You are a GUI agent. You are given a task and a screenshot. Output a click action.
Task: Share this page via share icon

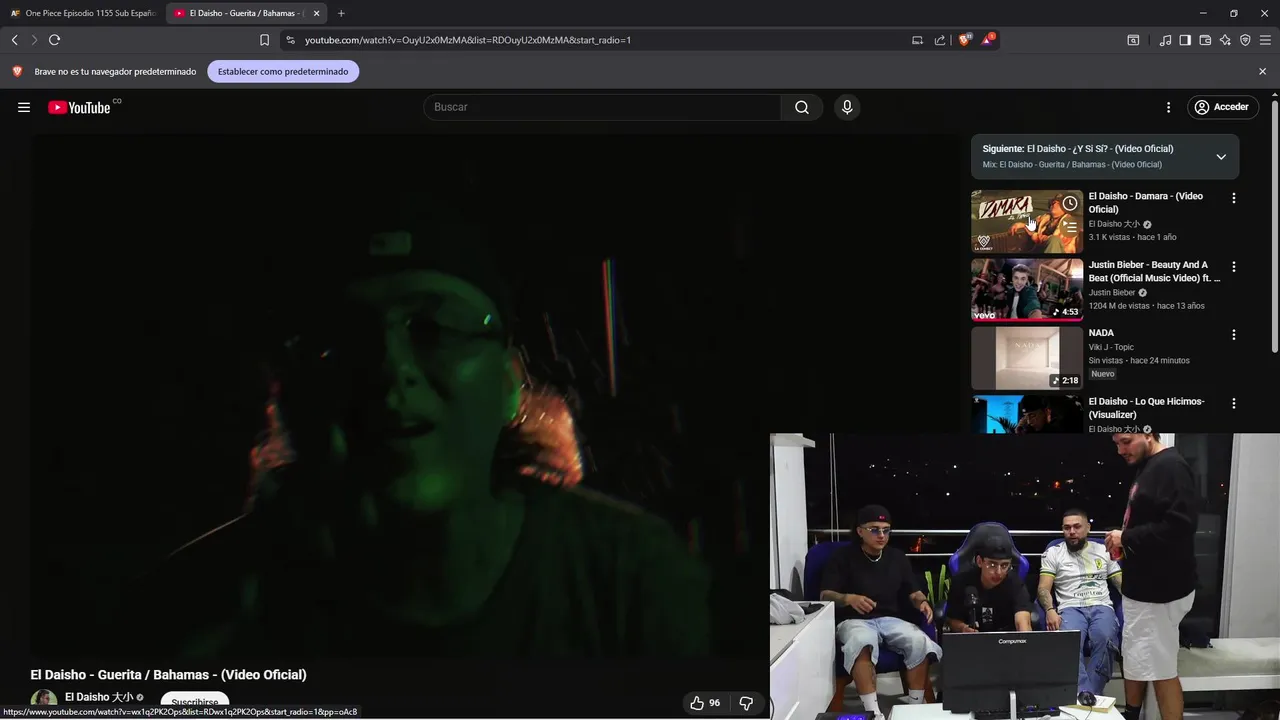[940, 40]
